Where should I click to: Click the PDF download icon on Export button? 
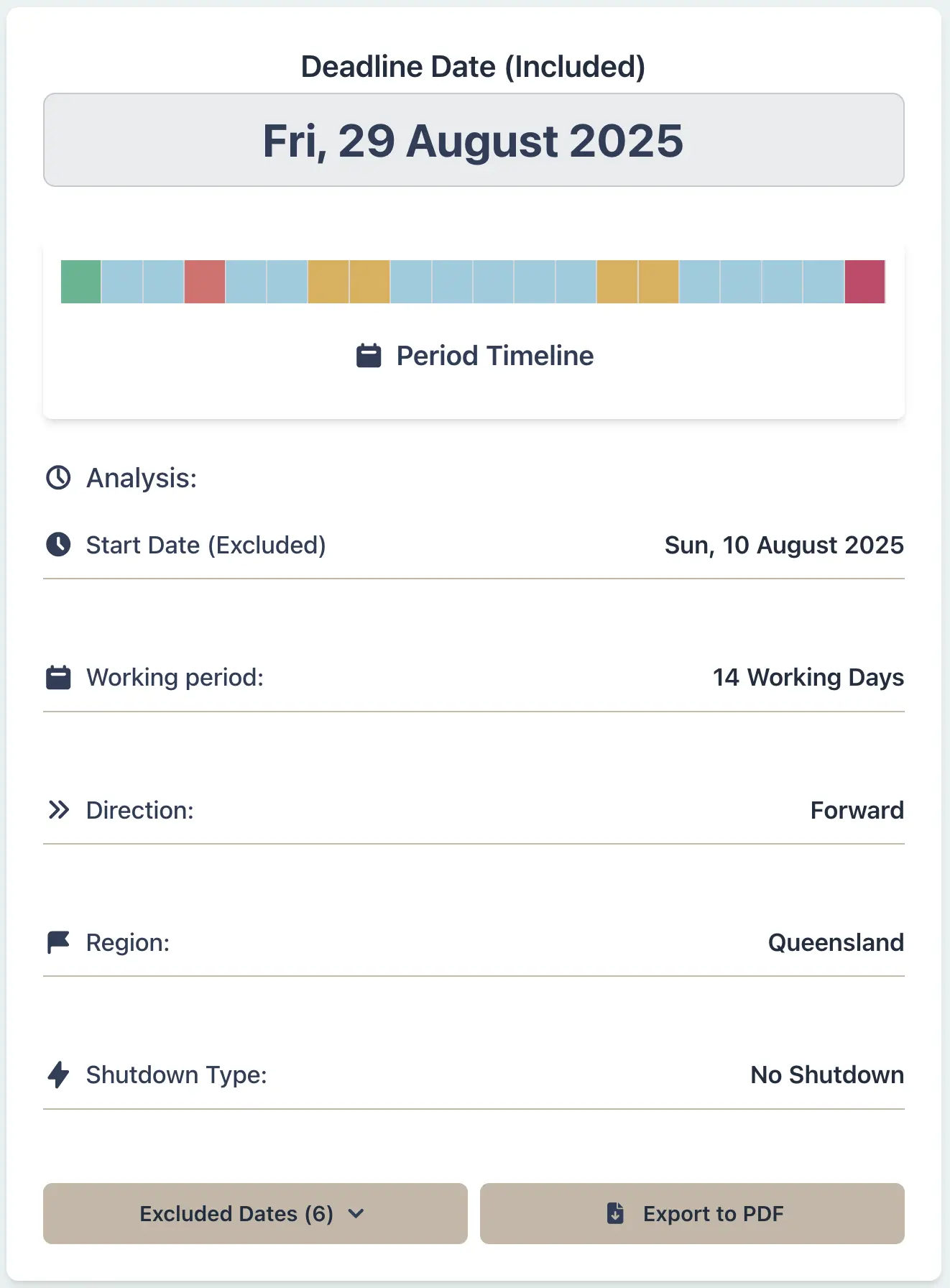coord(614,1213)
